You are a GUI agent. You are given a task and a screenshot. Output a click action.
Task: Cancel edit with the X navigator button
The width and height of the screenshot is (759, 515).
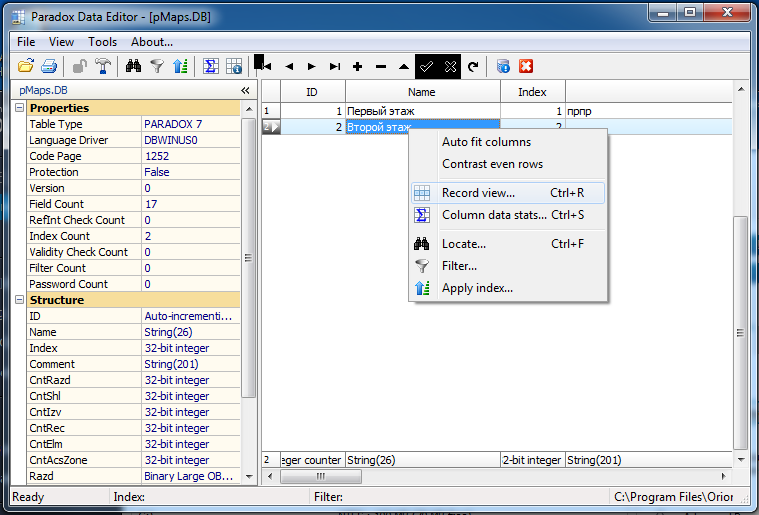click(450, 66)
